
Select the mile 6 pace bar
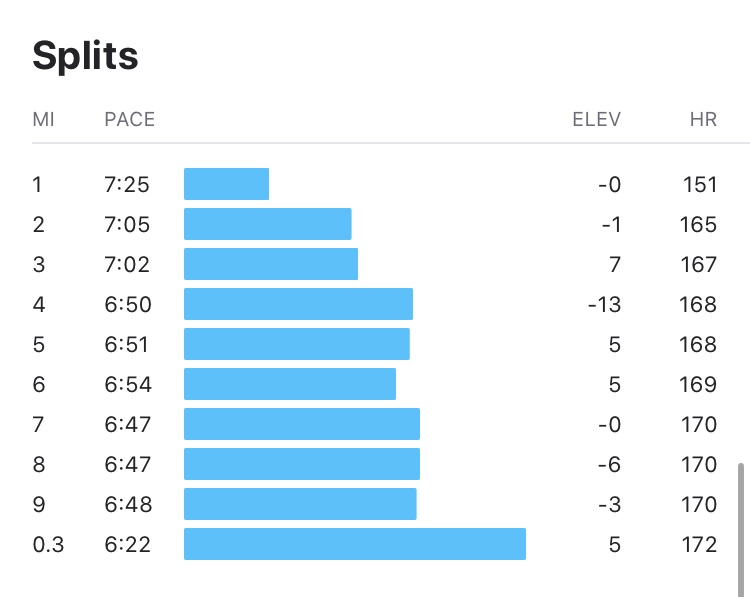point(290,384)
